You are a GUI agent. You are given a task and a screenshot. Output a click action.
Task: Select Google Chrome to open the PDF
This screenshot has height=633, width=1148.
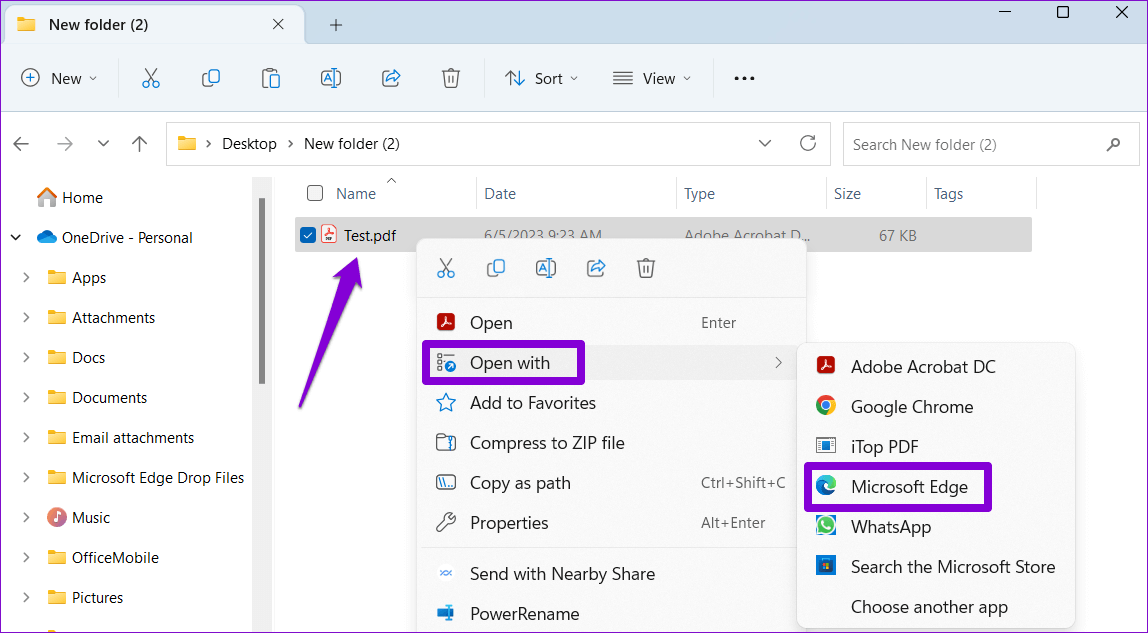(910, 407)
